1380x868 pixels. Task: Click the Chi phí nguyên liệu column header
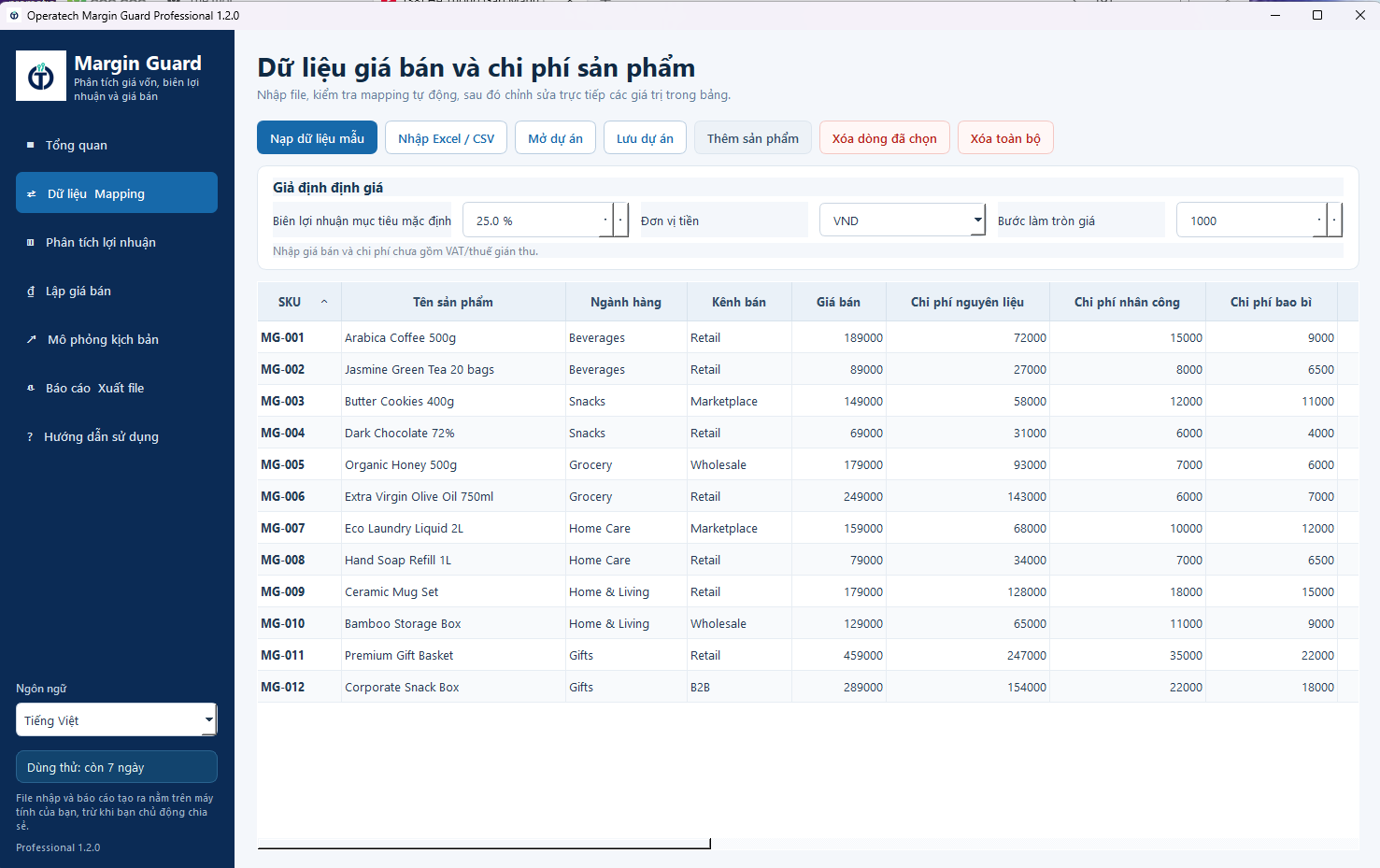click(967, 302)
